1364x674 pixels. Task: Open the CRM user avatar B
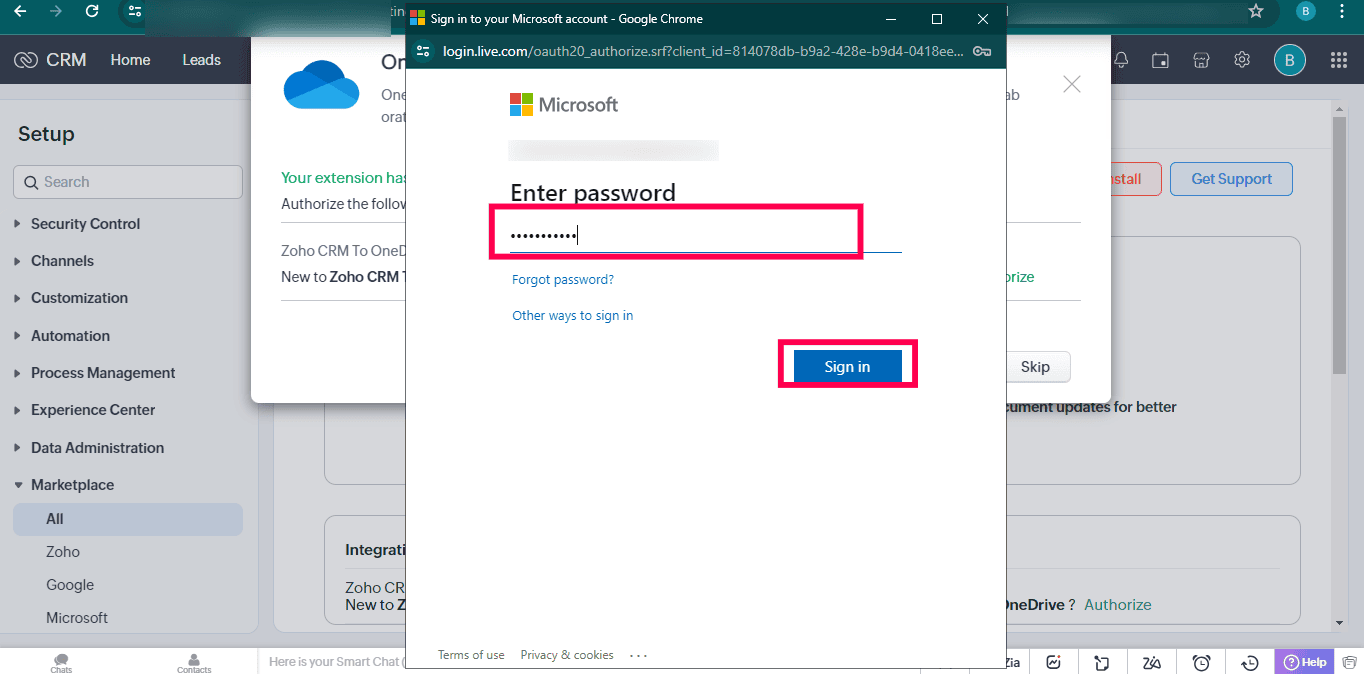[x=1289, y=60]
